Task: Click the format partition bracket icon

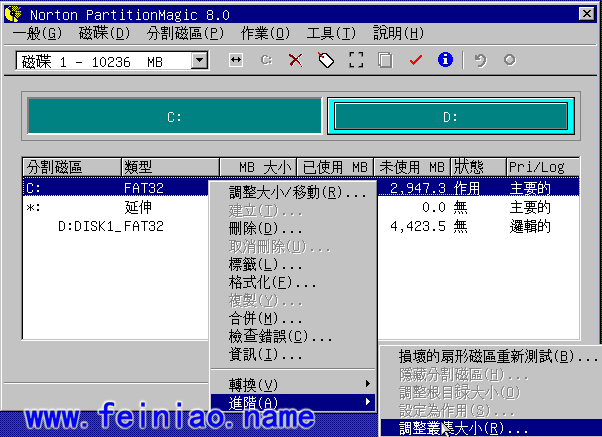Action: pyautogui.click(x=356, y=60)
